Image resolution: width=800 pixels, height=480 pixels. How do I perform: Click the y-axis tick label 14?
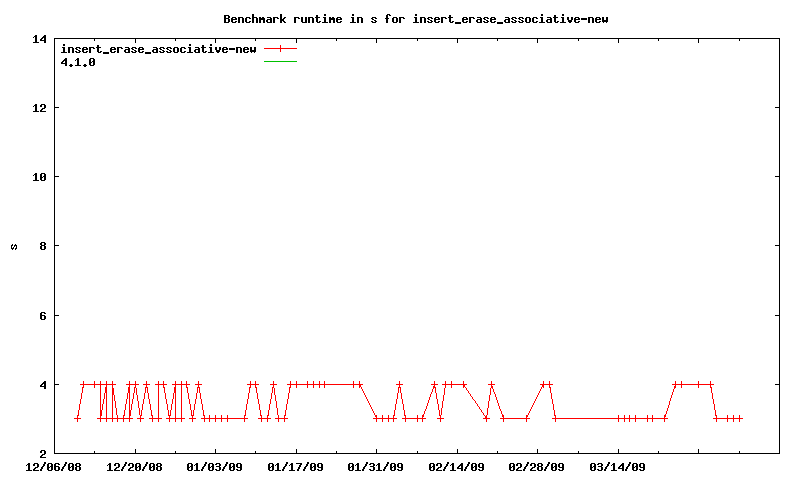[x=39, y=39]
